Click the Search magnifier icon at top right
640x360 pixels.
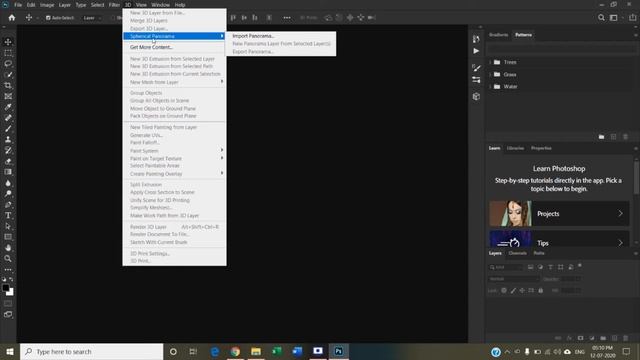(601, 18)
